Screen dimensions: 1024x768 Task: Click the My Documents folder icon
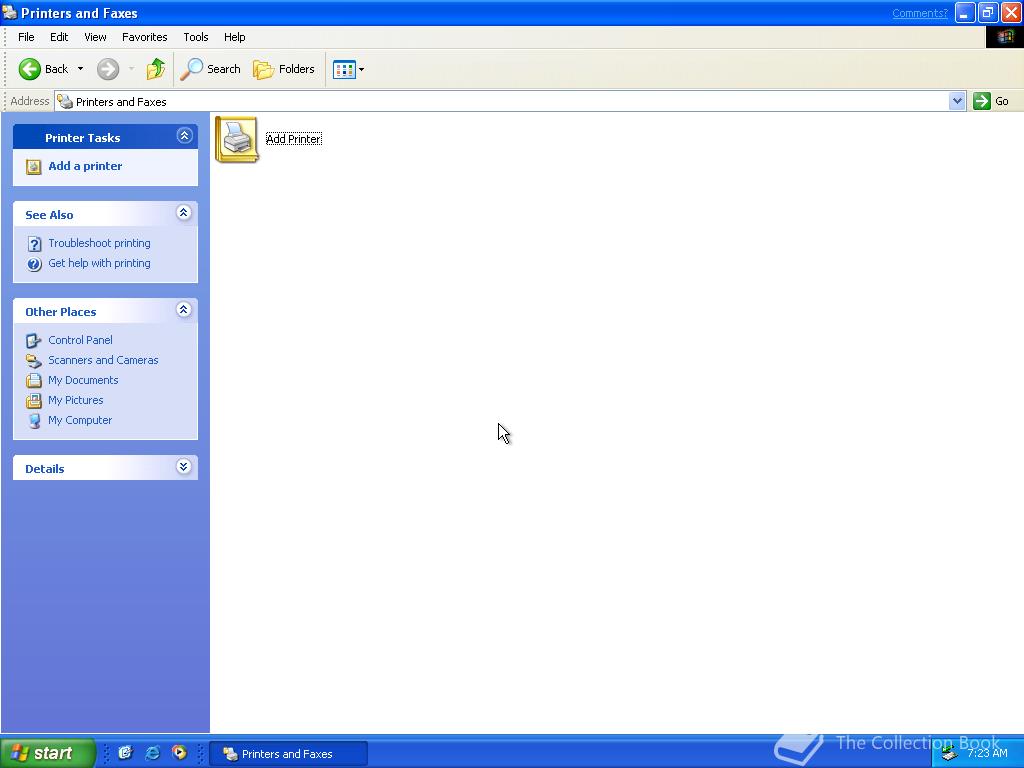[x=33, y=381]
